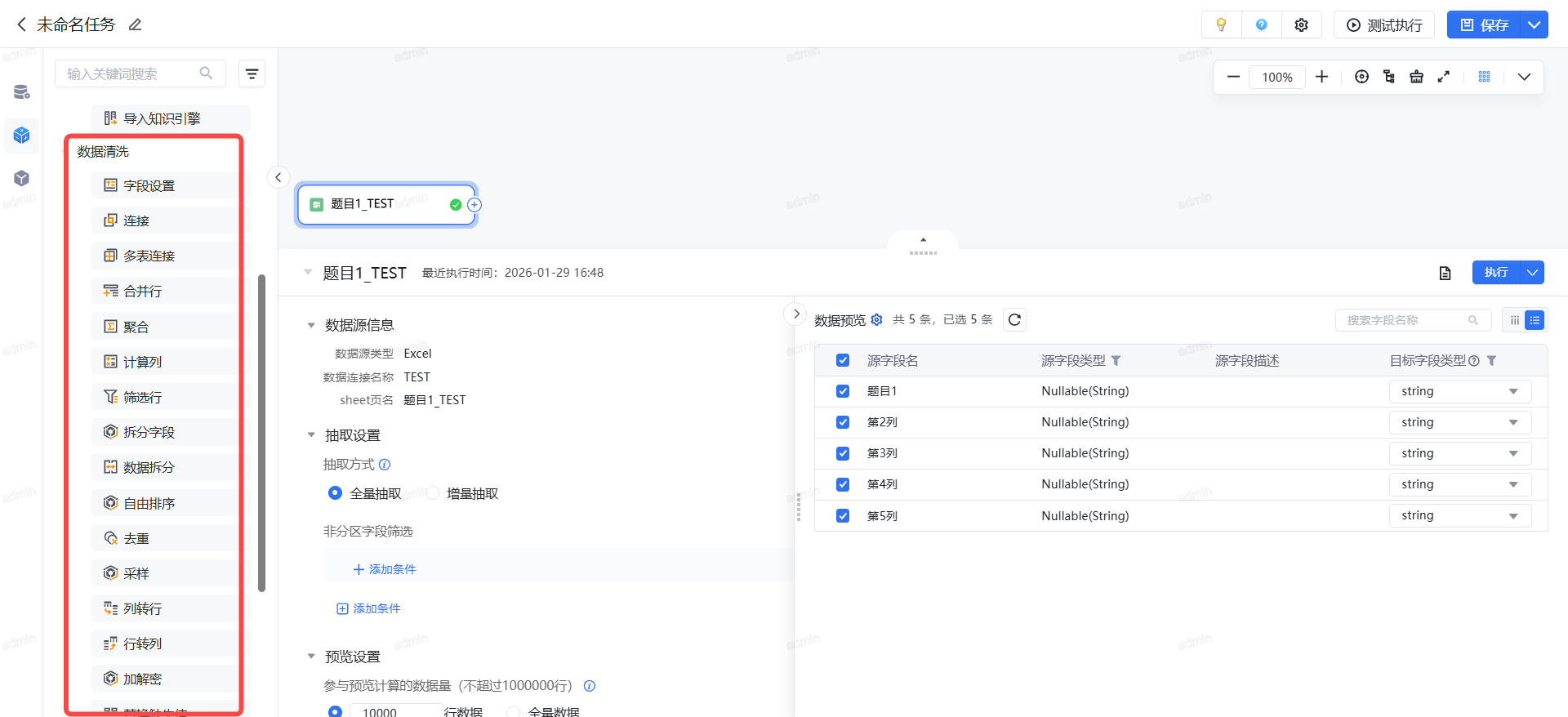Choose 去重 operator in sidebar
Viewport: 1568px width, 717px height.
(136, 538)
